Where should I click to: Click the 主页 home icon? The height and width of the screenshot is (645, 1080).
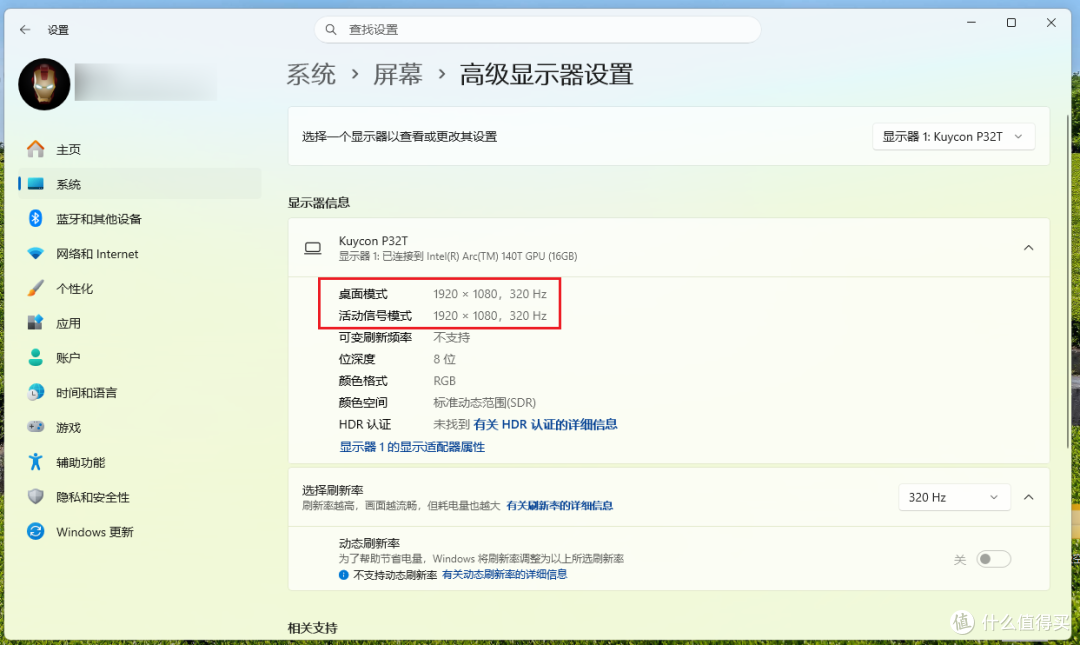pos(36,149)
